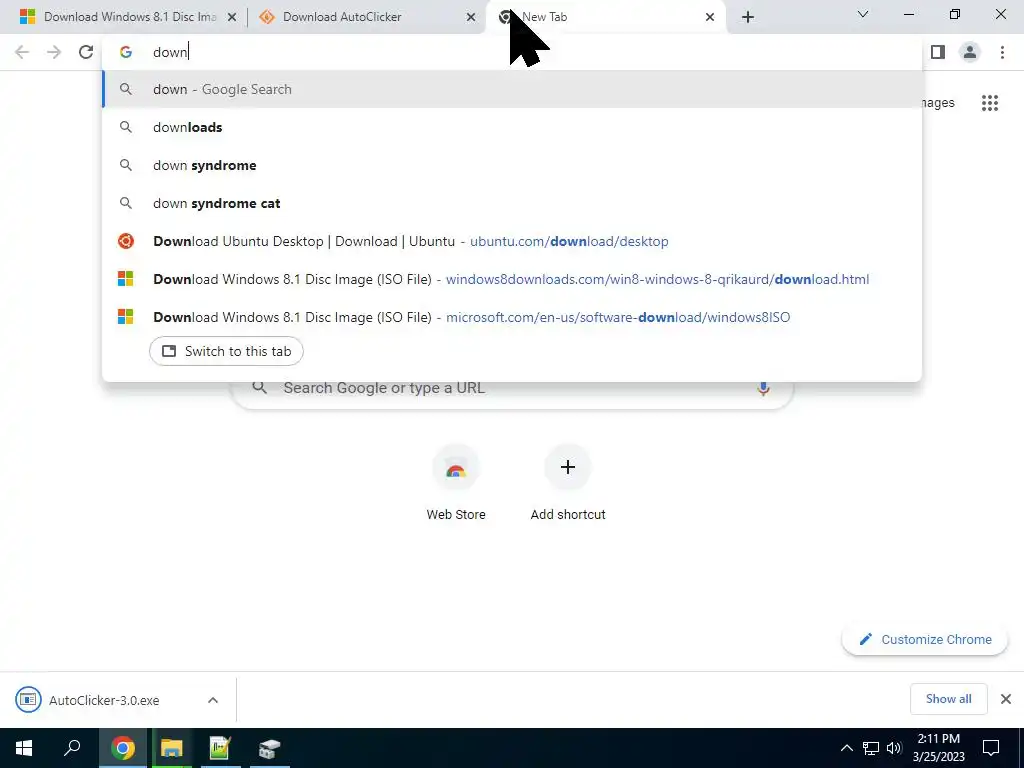Click the Customize Chrome button
Image resolution: width=1024 pixels, height=768 pixels.
coord(925,639)
